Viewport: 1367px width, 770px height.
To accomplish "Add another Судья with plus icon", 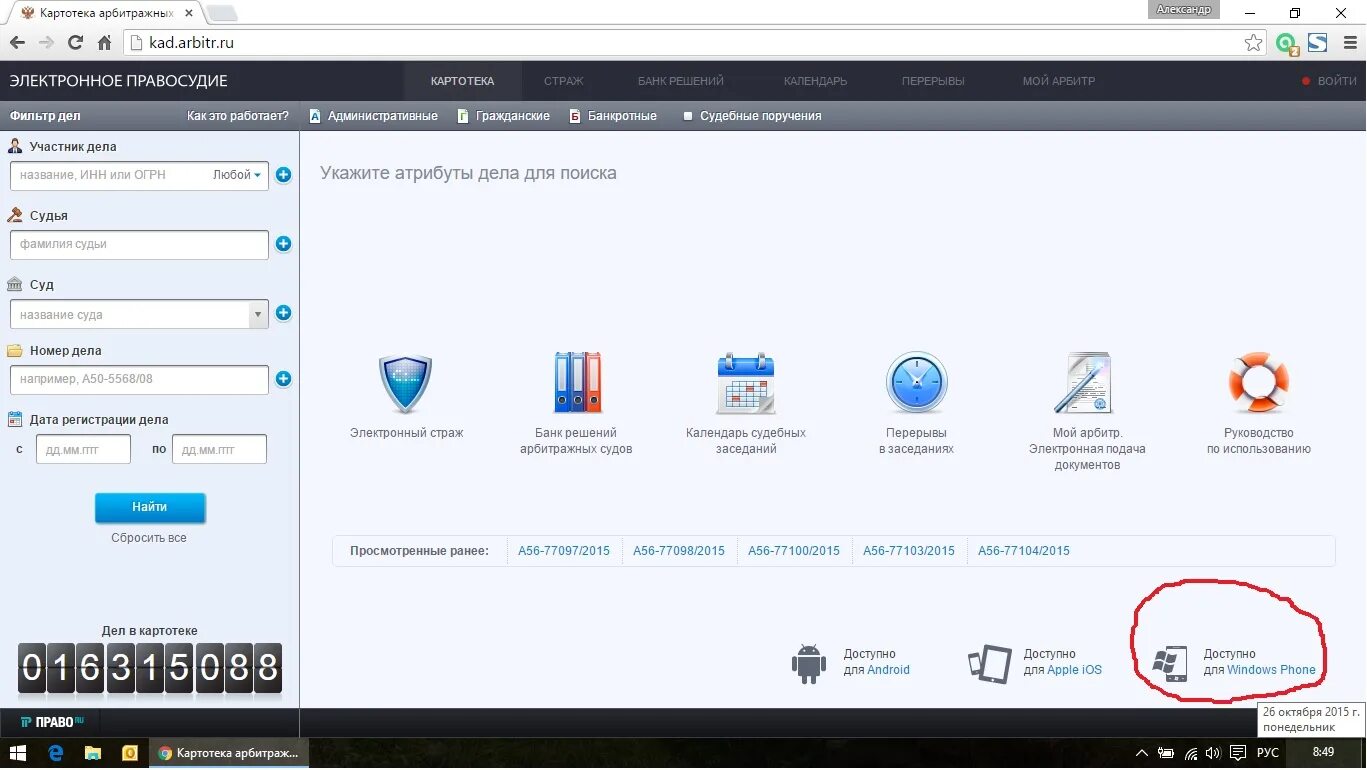I will click(x=283, y=244).
